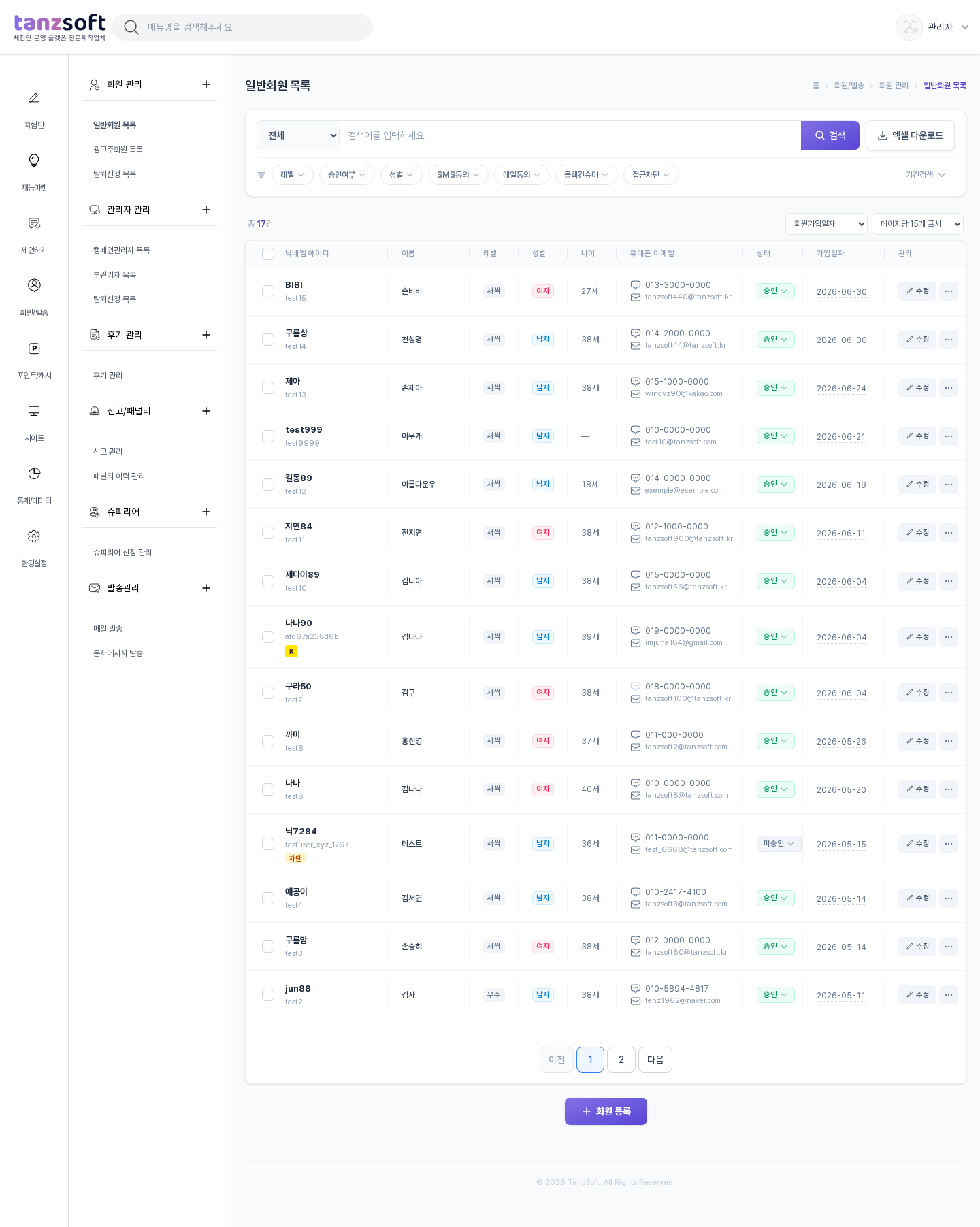Screen dimensions: 980x1227
Task: Open more options for the jun88 row
Action: pos(949,995)
